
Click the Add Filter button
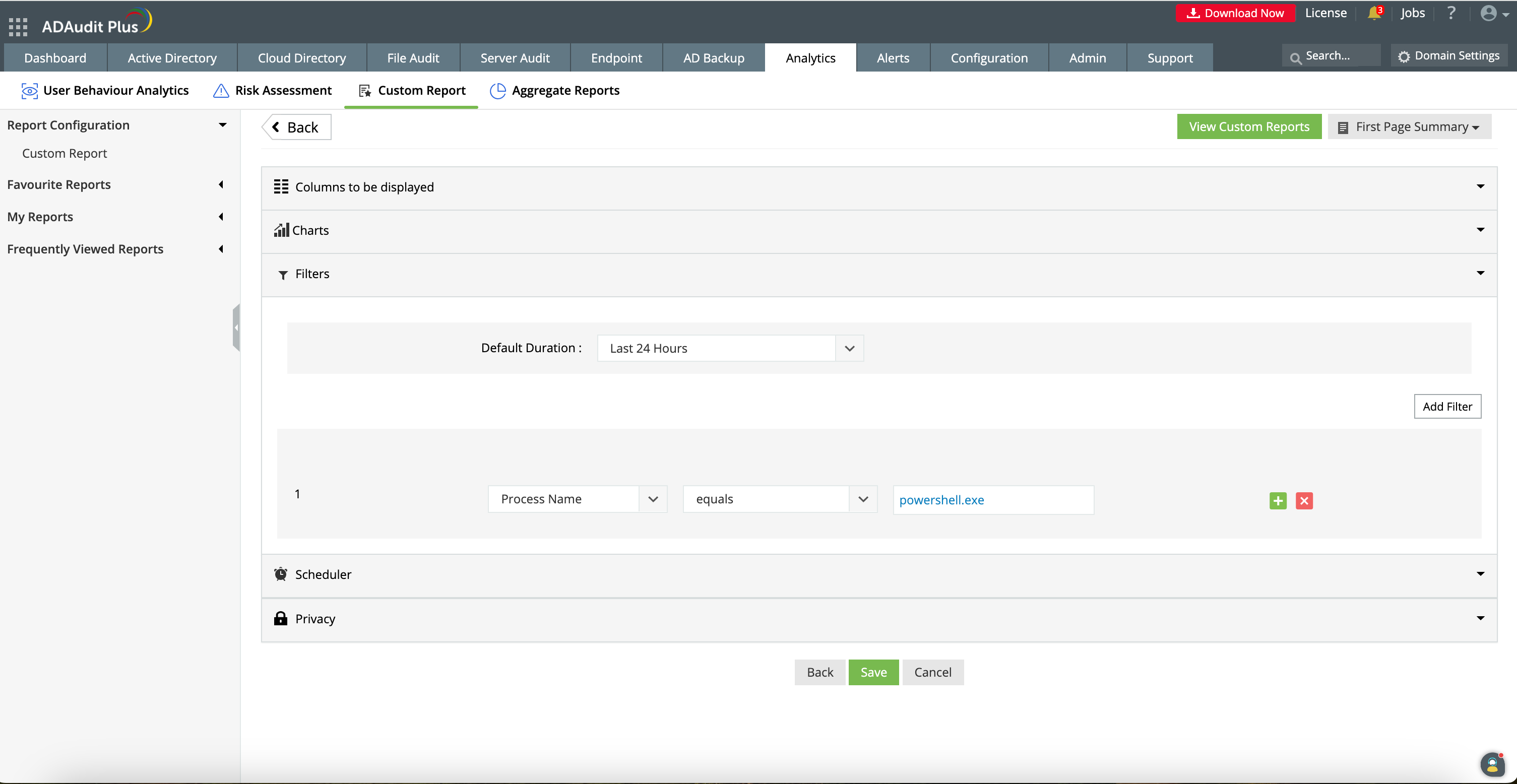pyautogui.click(x=1447, y=406)
